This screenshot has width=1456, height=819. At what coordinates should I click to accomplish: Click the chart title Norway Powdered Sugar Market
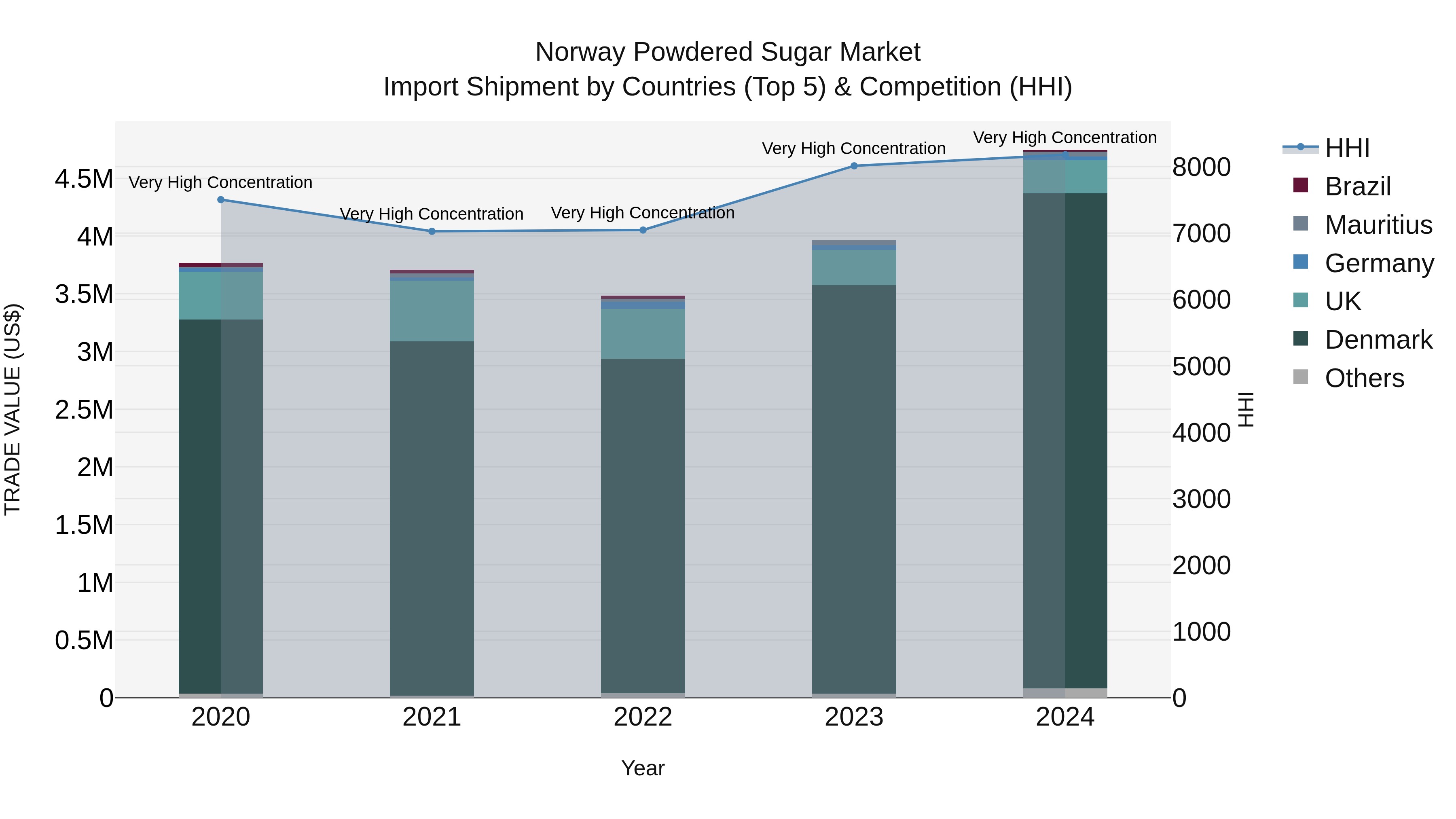(728, 52)
